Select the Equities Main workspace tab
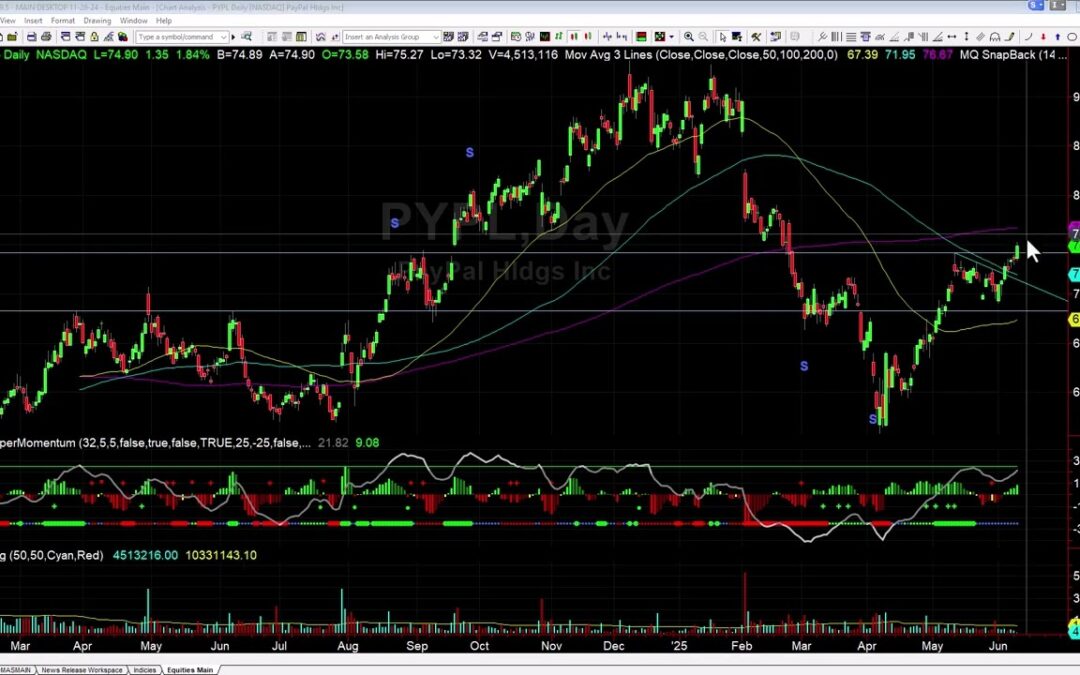 pyautogui.click(x=190, y=669)
